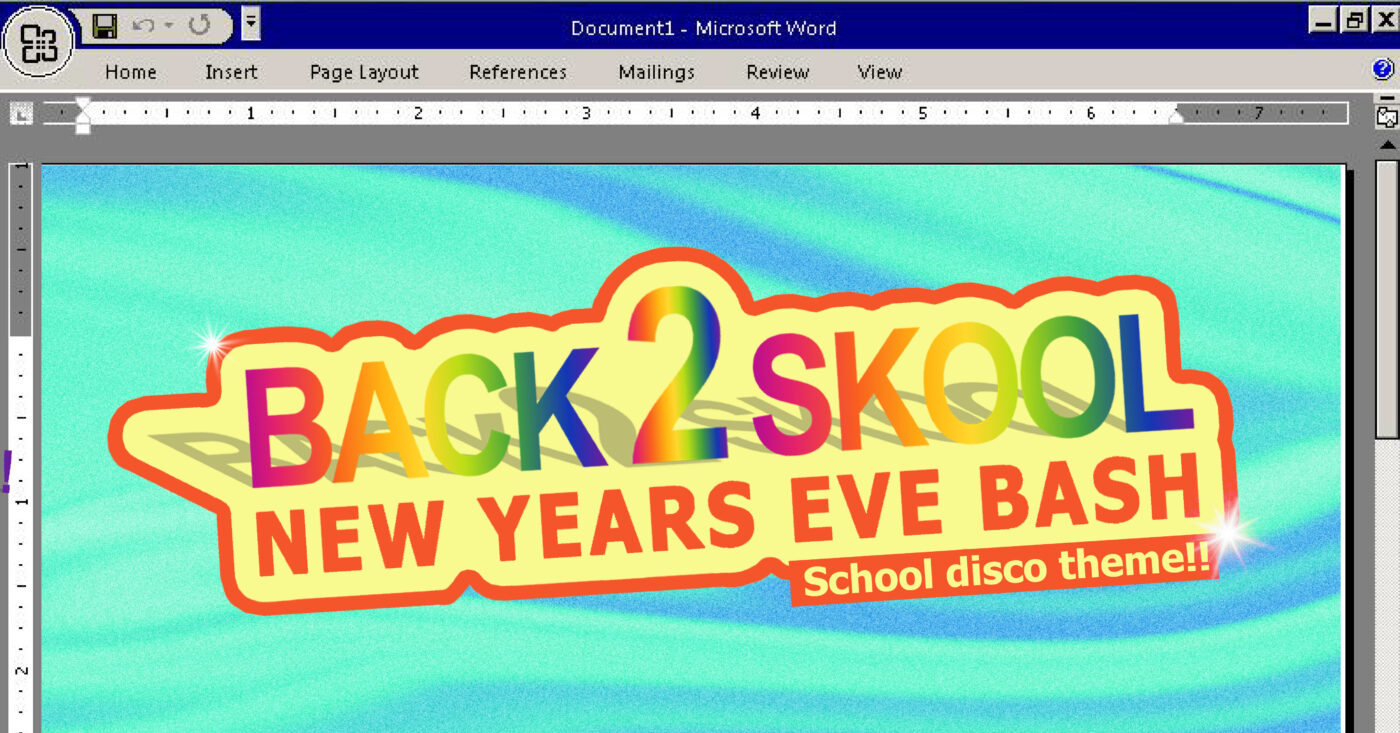Image resolution: width=1400 pixels, height=733 pixels.
Task: Click the vertical scrollbar thumb
Action: [x=1387, y=300]
